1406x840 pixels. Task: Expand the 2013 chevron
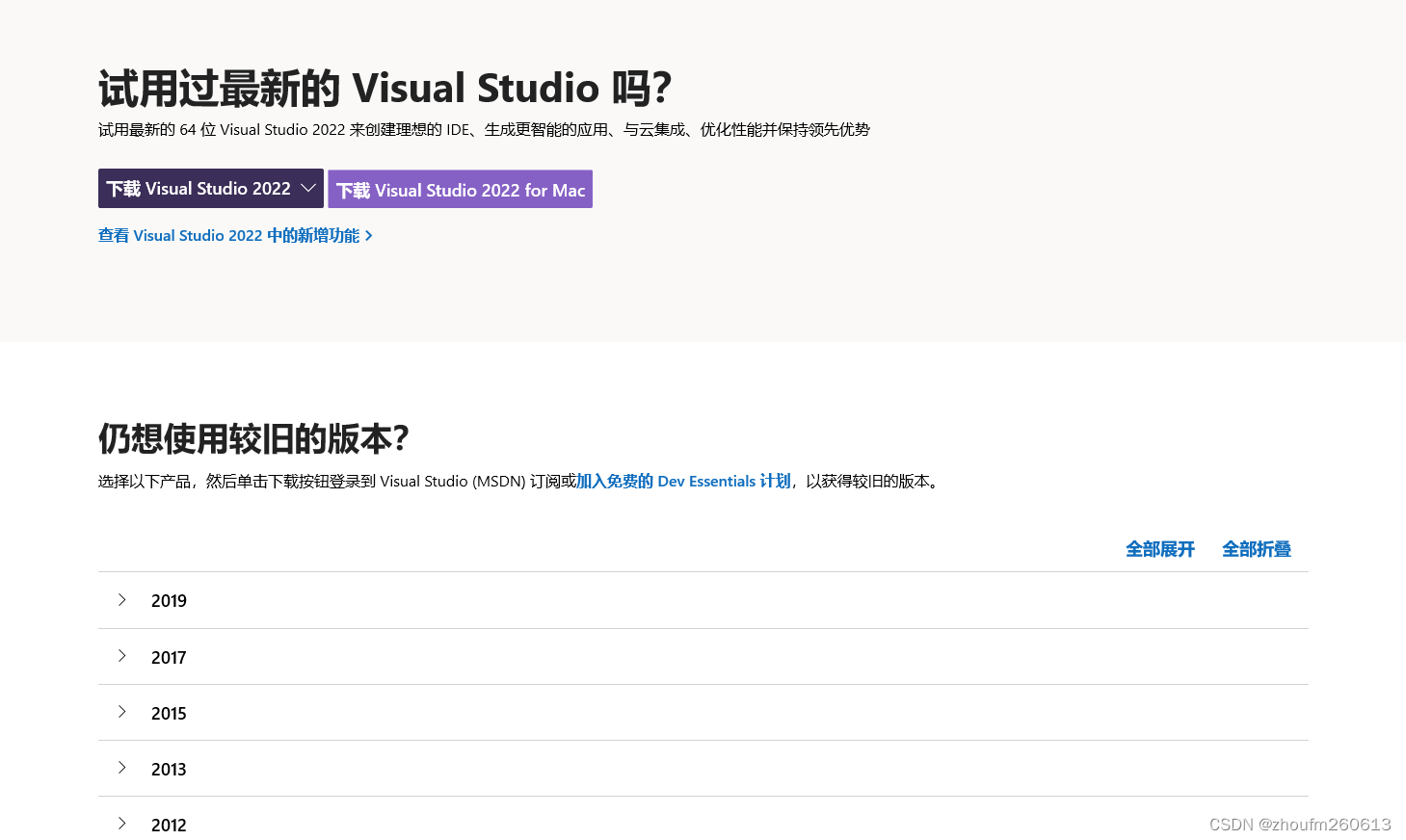pos(122,768)
